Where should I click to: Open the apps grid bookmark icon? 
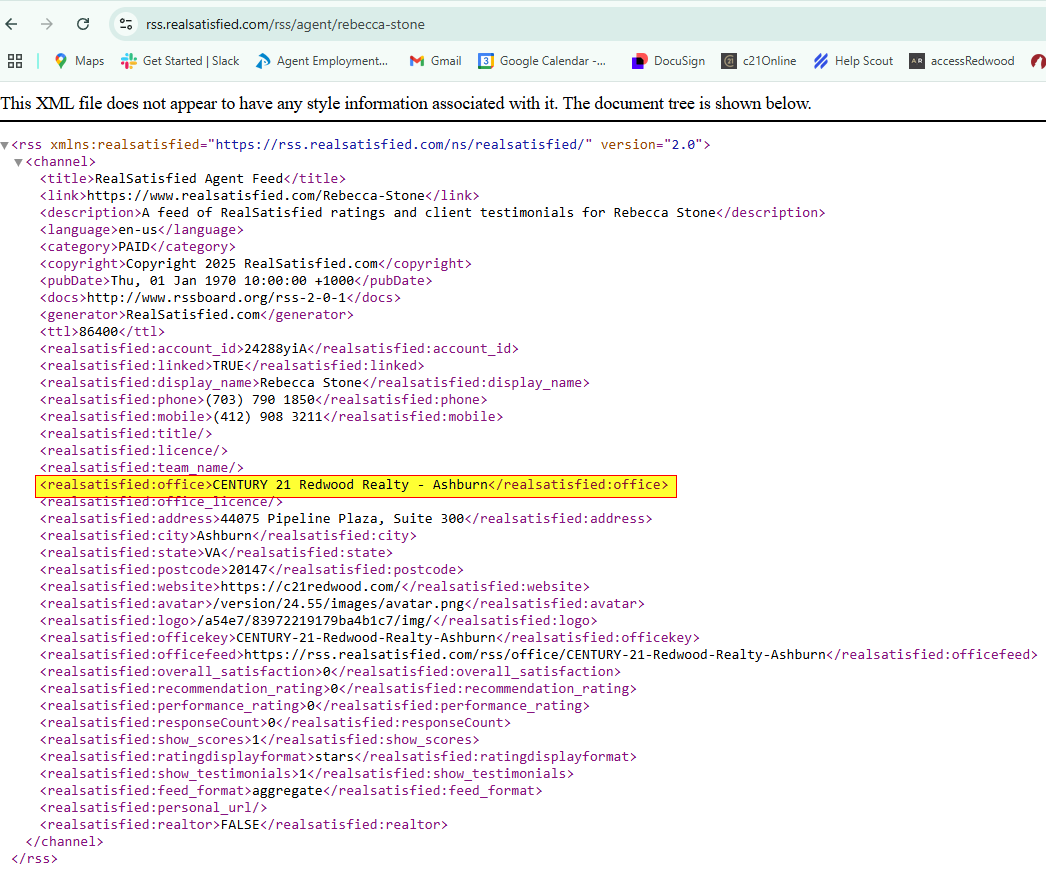[15, 61]
